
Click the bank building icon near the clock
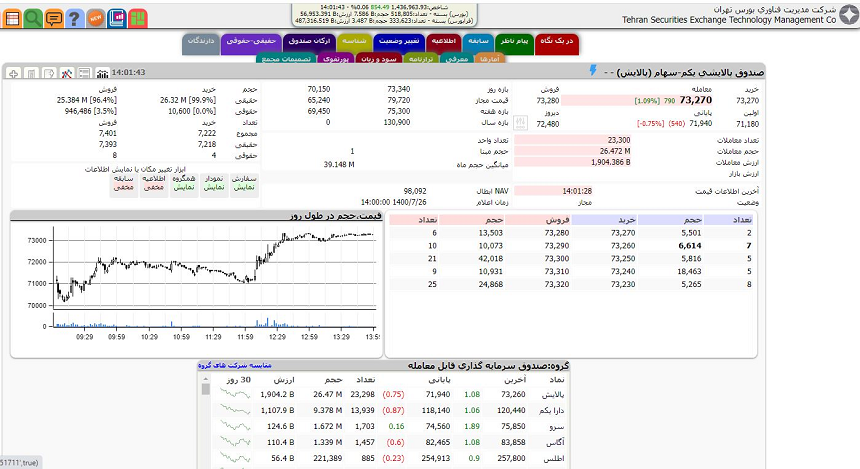point(101,73)
